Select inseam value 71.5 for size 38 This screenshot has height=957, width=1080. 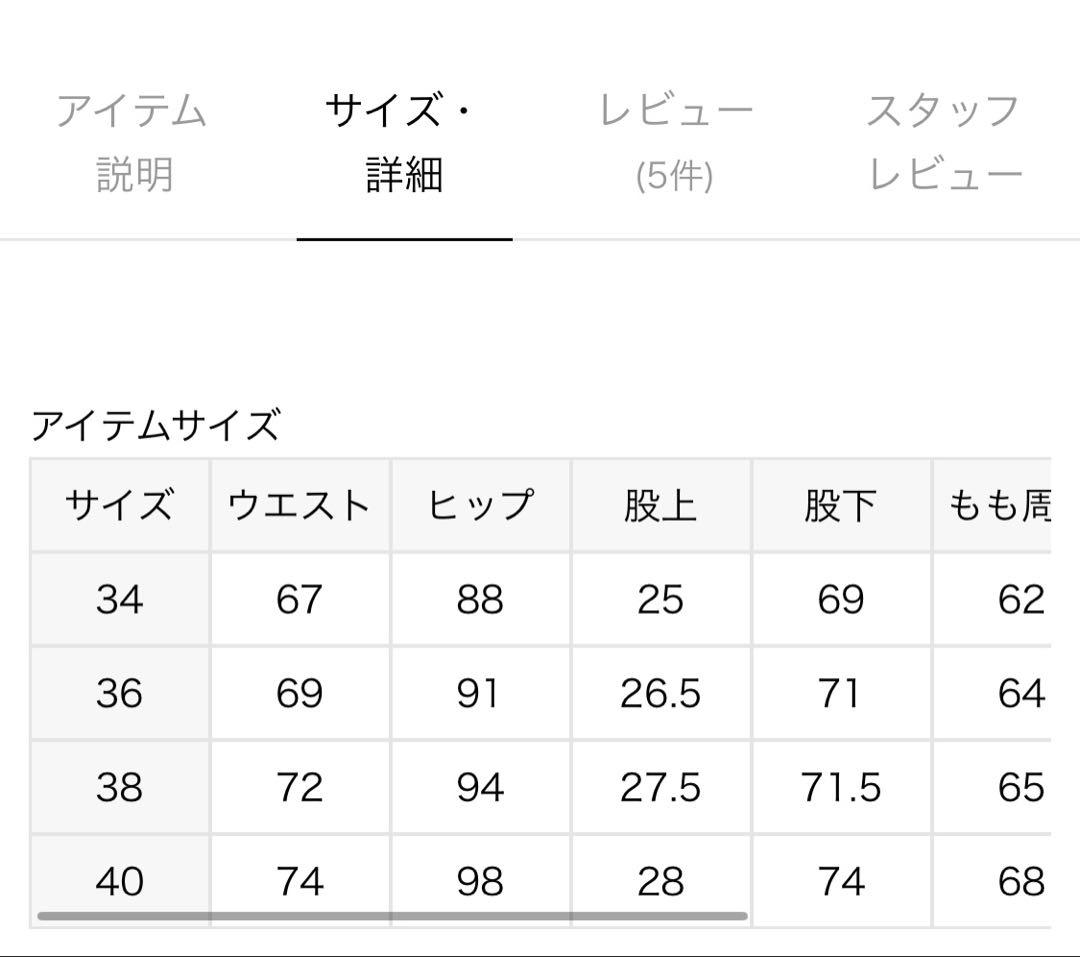point(840,786)
